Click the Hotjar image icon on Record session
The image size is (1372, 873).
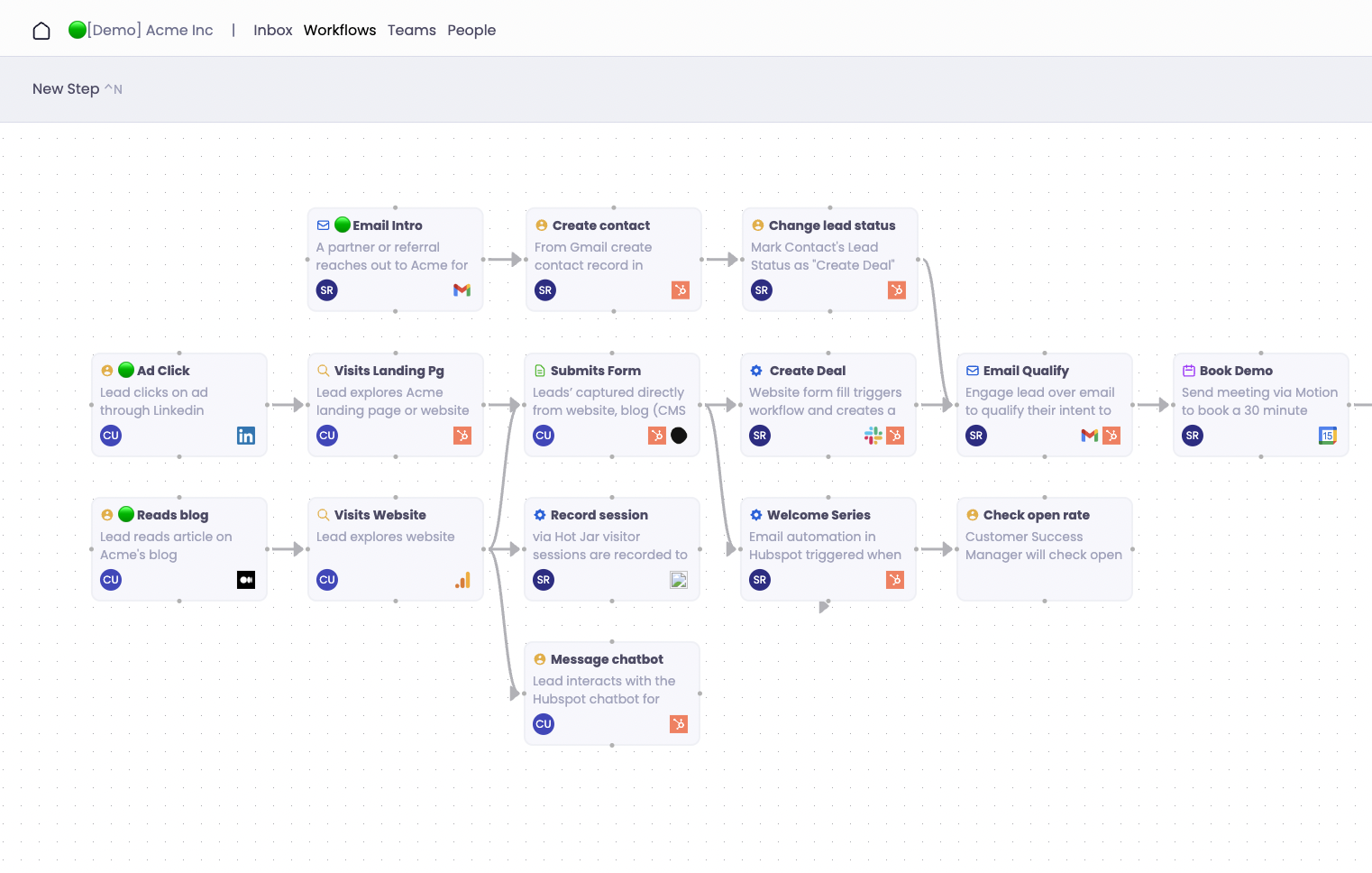[679, 580]
